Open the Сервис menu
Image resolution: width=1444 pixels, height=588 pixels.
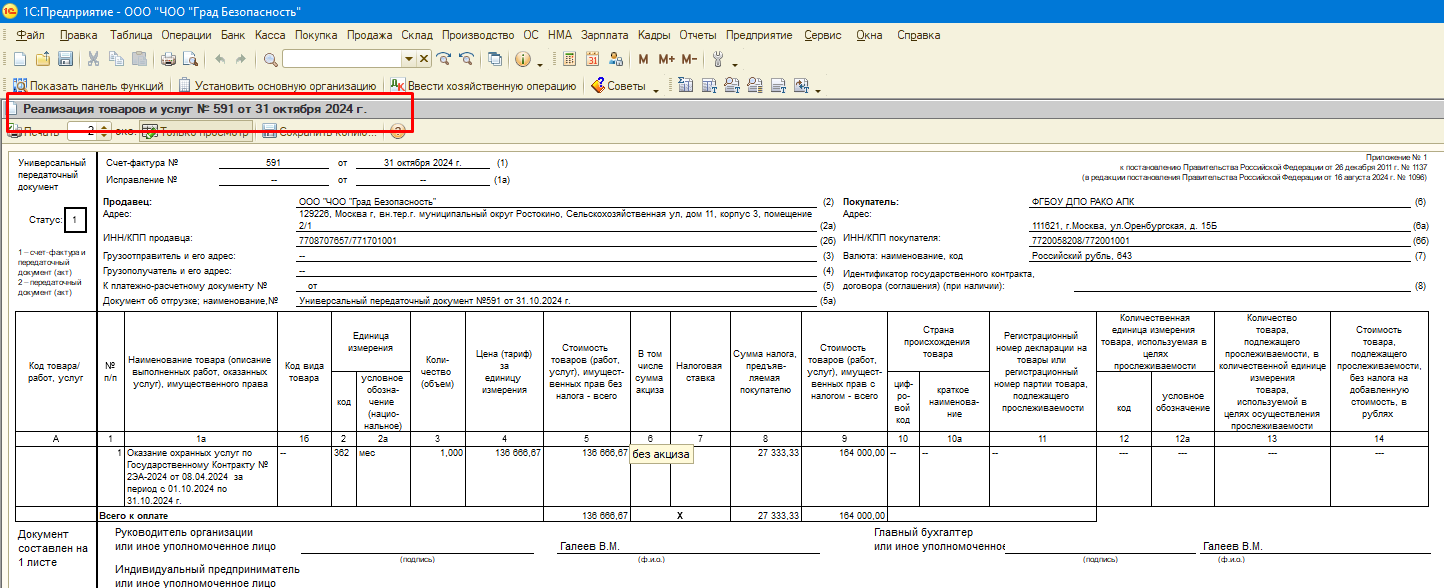(x=823, y=35)
